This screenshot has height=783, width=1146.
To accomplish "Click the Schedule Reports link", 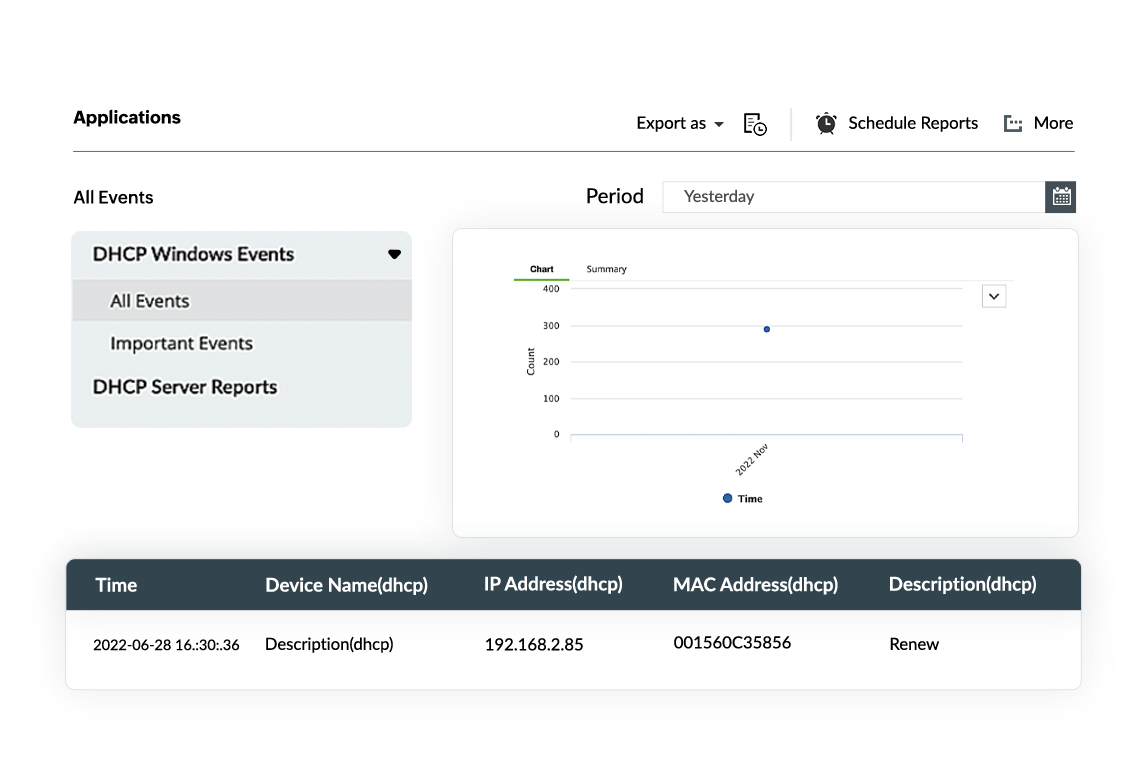I will pos(912,123).
